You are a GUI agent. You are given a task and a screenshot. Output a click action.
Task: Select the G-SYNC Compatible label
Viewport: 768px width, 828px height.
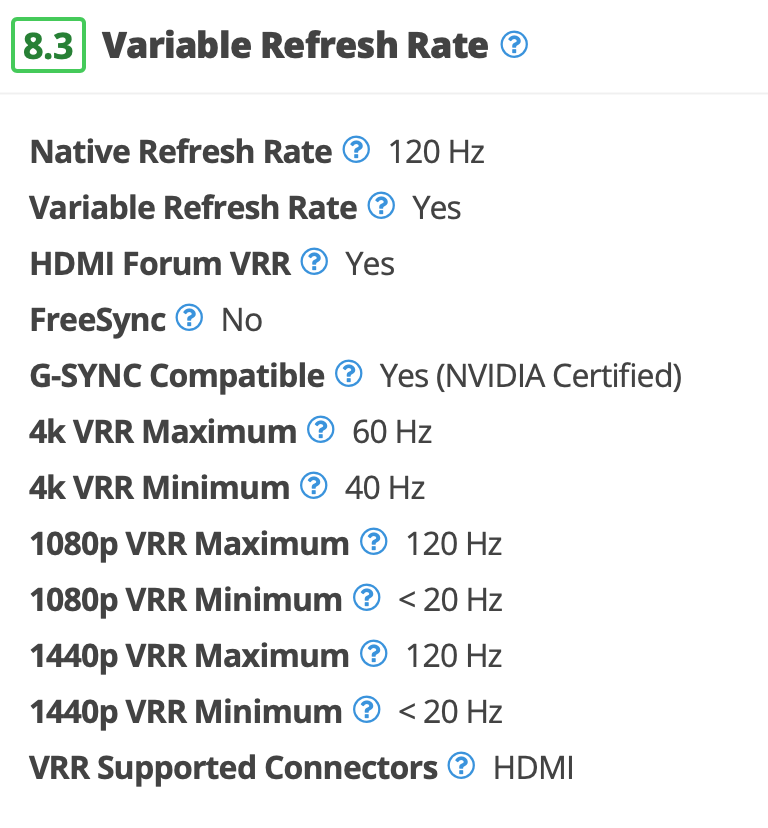[x=177, y=376]
